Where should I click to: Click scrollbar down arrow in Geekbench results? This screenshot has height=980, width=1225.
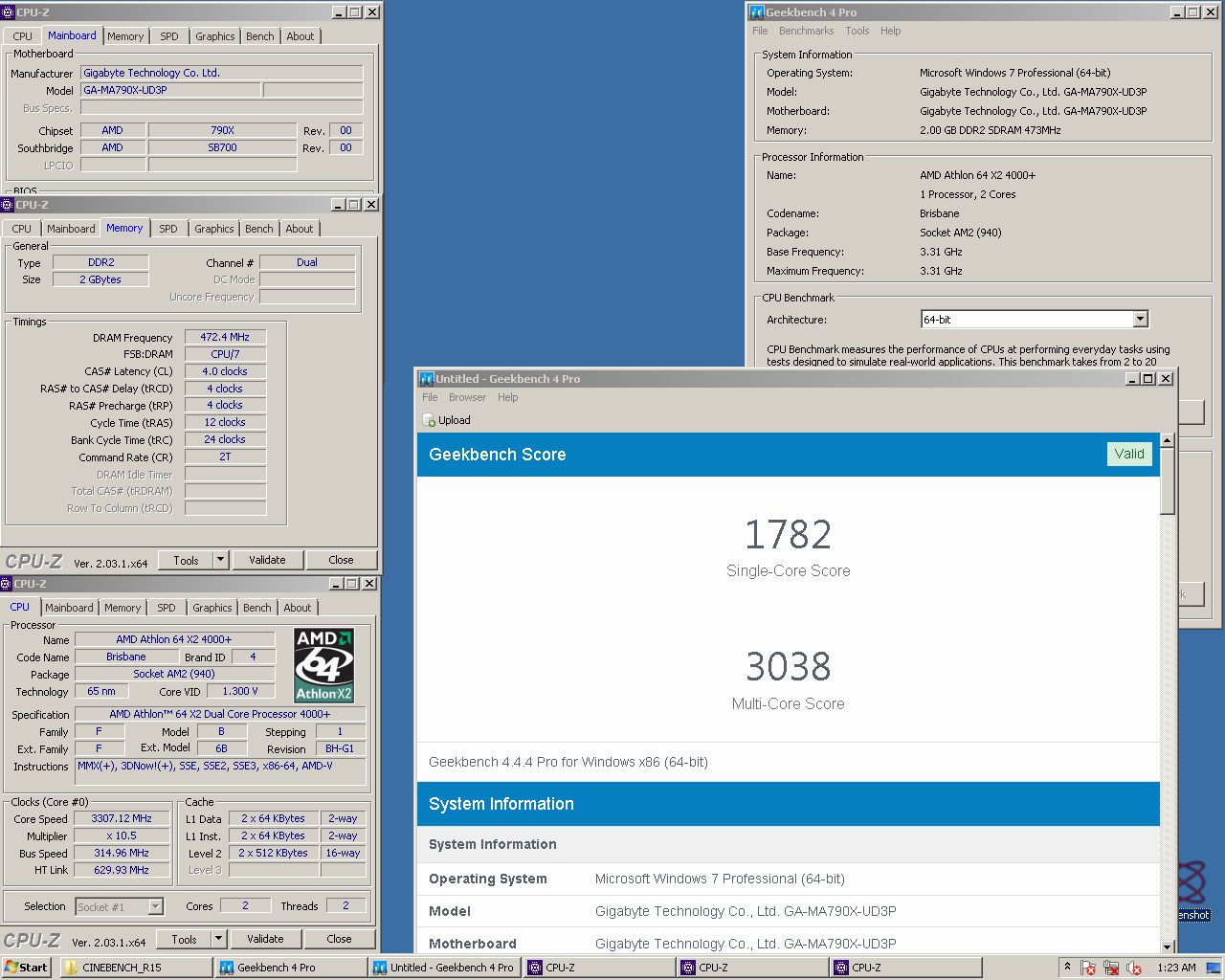[1167, 946]
